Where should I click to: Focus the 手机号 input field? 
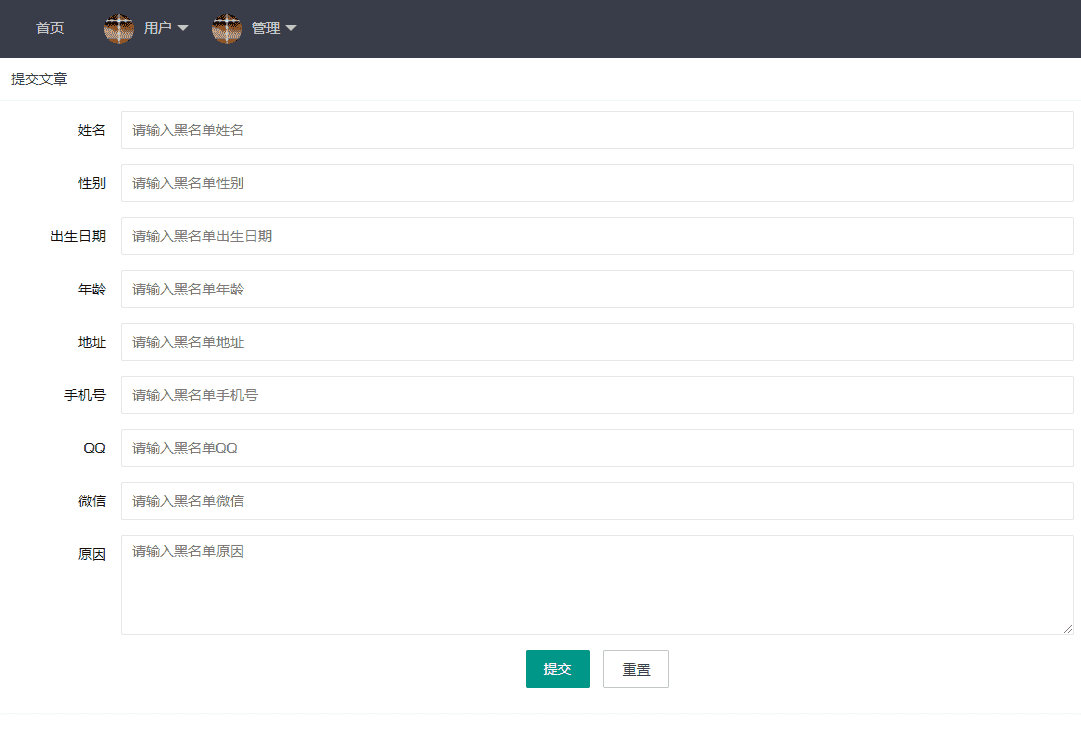[x=597, y=395]
